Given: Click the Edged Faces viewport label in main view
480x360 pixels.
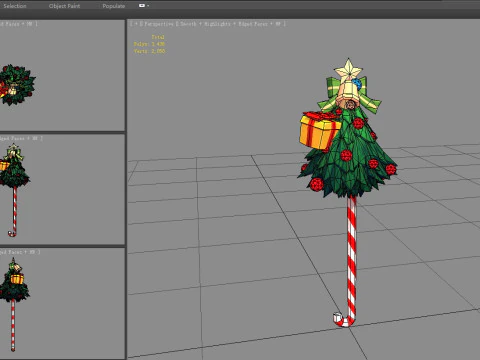Looking at the screenshot, I should point(253,24).
